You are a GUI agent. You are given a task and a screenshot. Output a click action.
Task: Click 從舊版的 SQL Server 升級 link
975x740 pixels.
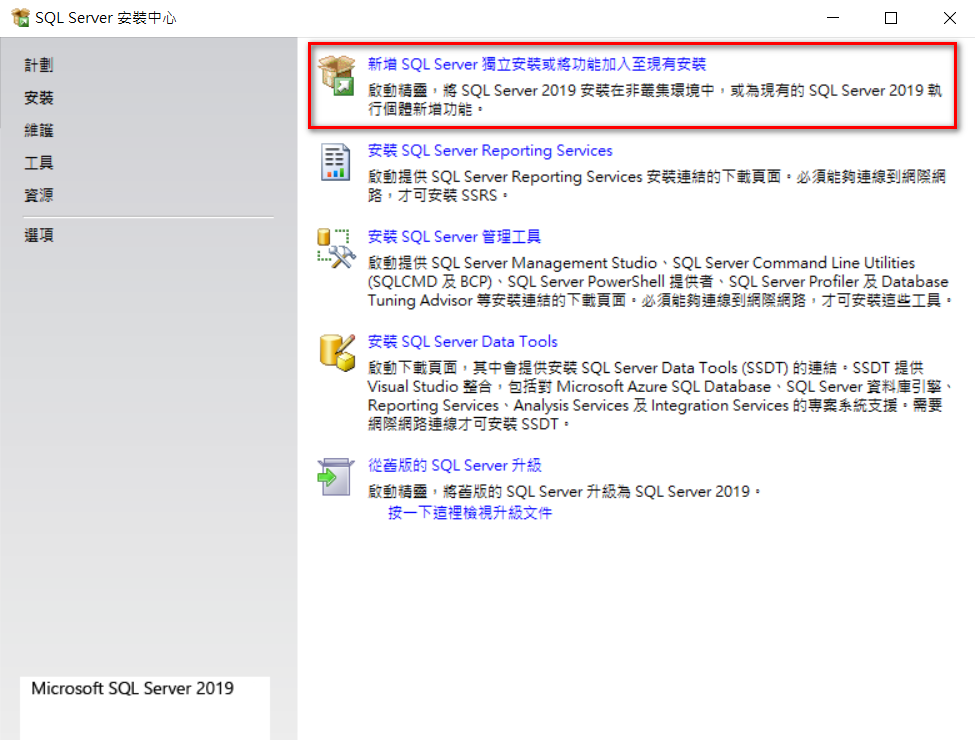point(455,465)
